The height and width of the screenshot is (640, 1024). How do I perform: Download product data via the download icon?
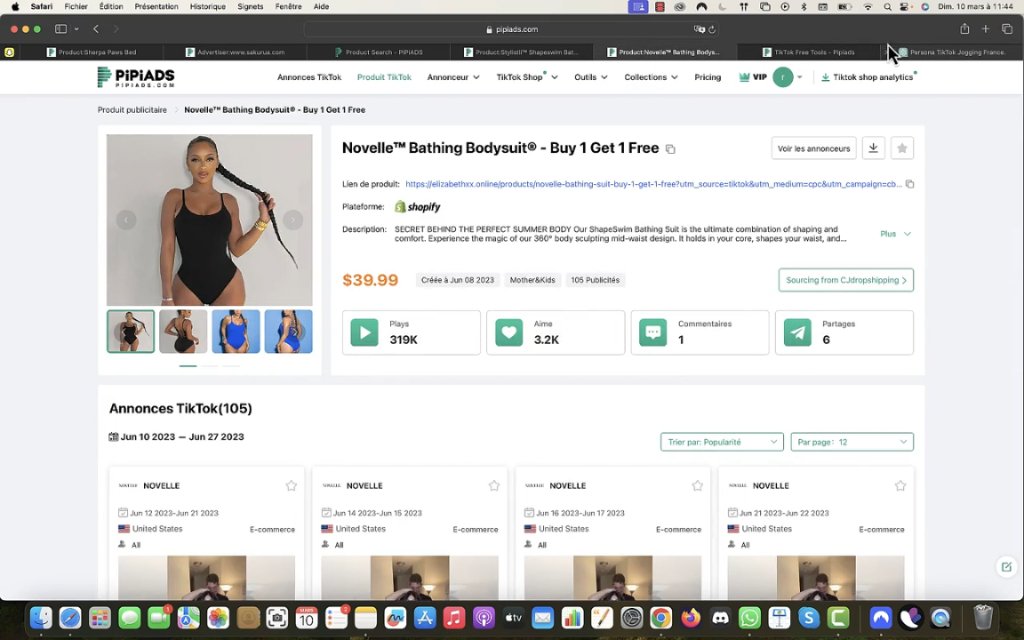[x=873, y=148]
